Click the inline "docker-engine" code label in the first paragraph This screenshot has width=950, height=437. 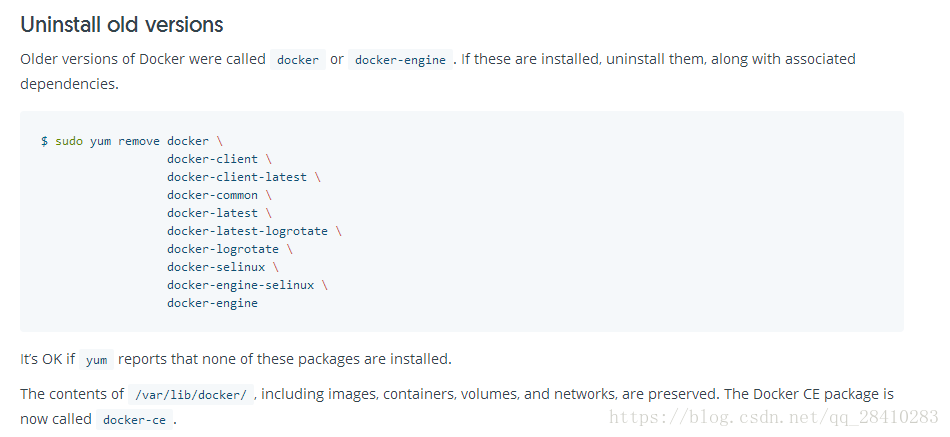pos(401,60)
